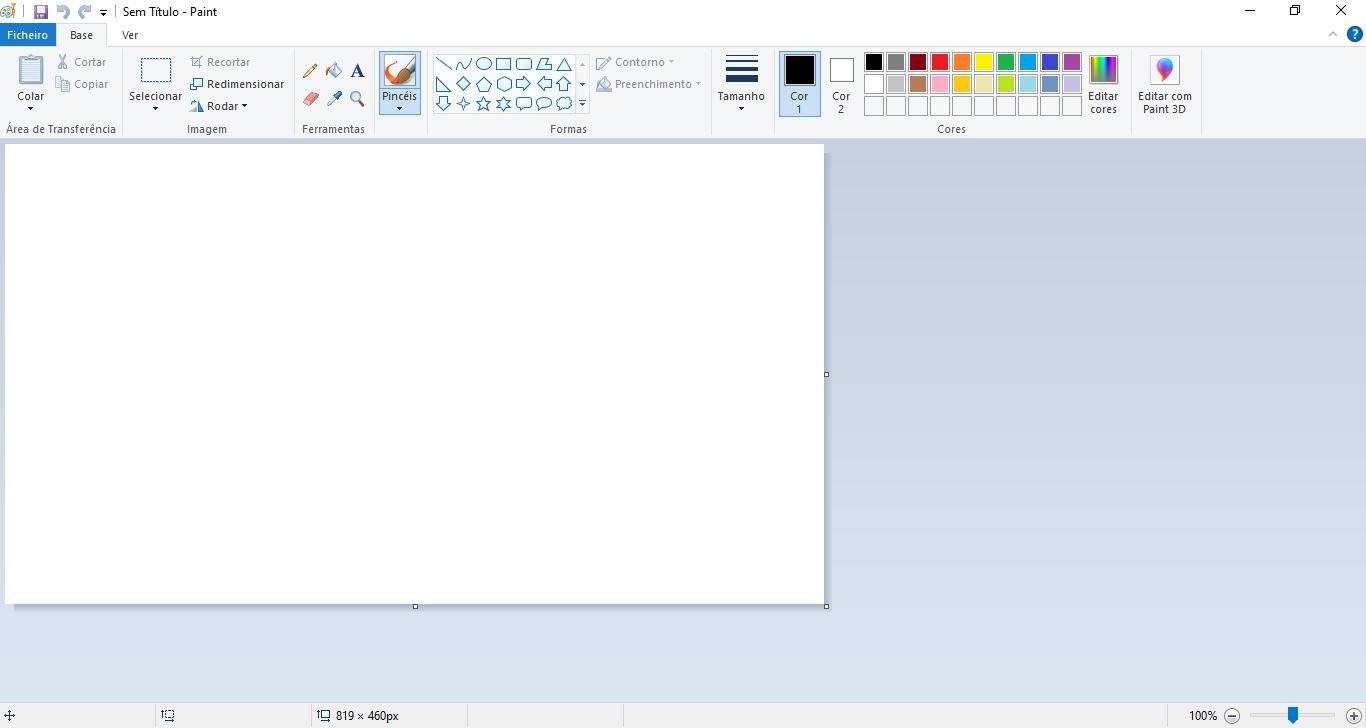
Task: Select the Oval shape
Action: coord(483,62)
